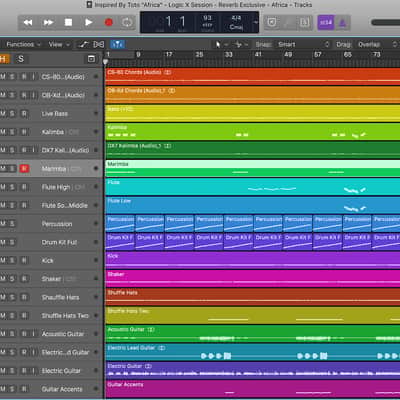Mute the Flute High track
Image resolution: width=400 pixels, height=400 pixels.
click(3, 187)
